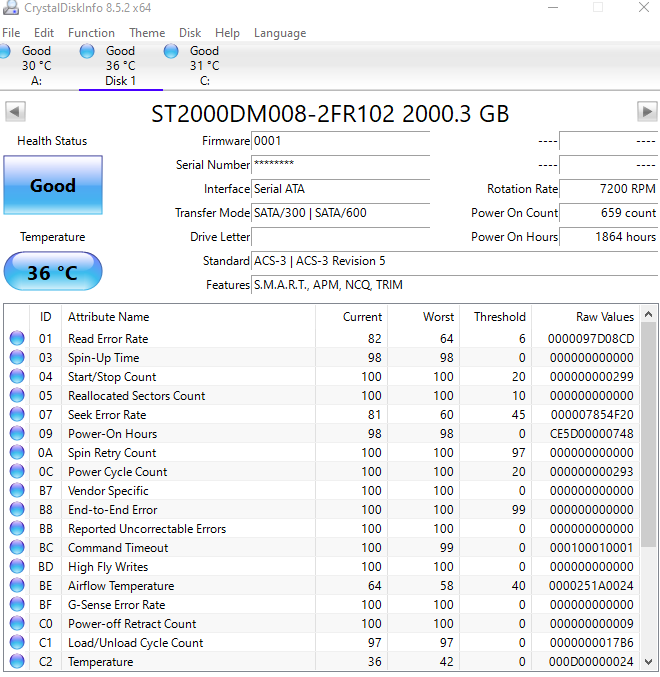Click status icon for Command Timeout

17,547
